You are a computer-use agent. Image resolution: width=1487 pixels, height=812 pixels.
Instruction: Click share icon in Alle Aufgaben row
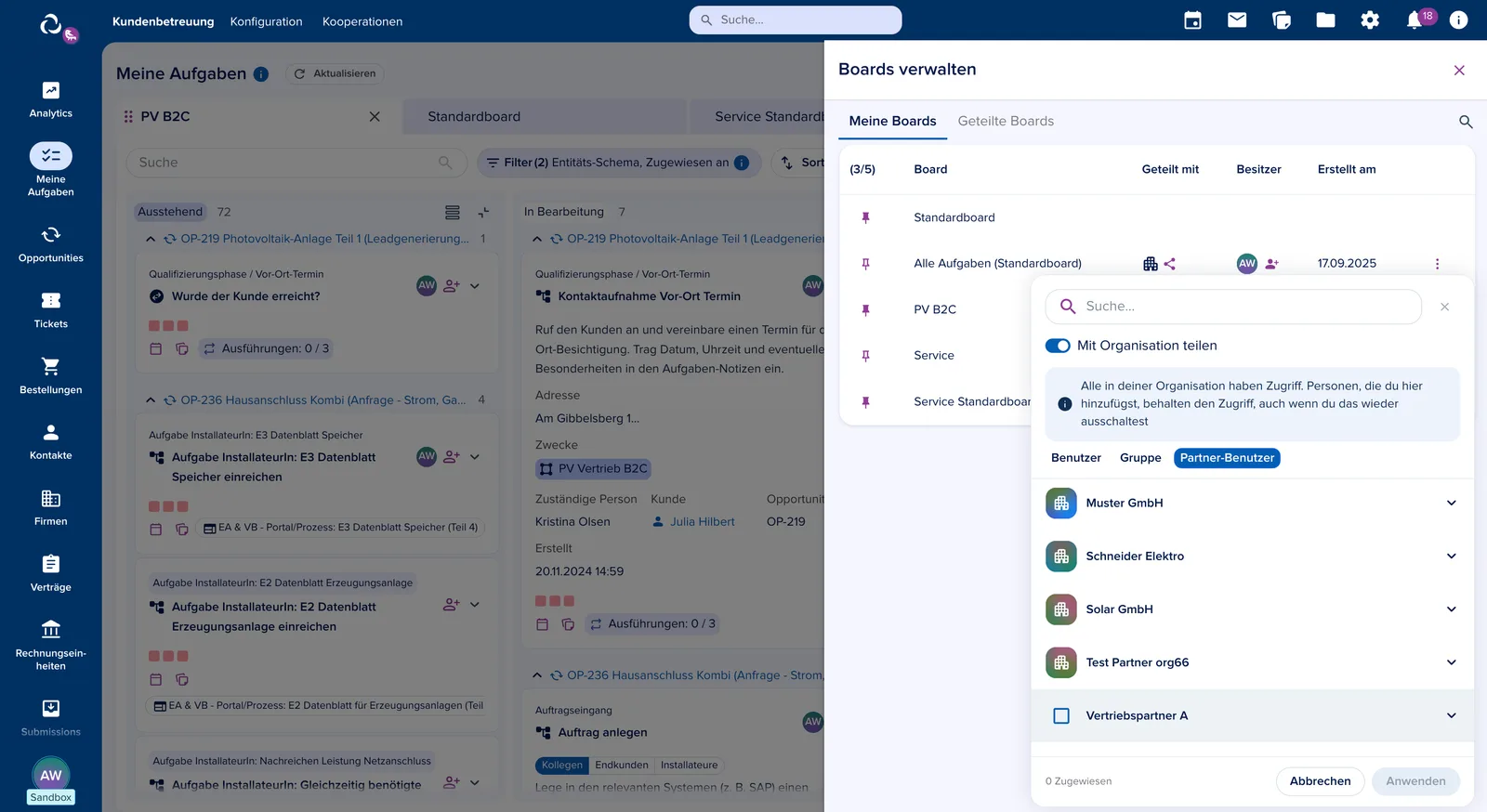[1169, 264]
